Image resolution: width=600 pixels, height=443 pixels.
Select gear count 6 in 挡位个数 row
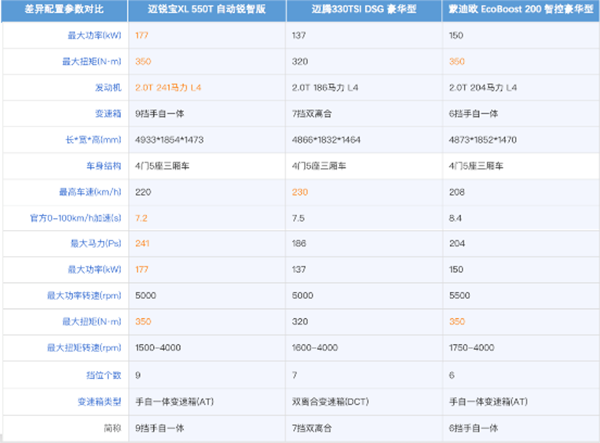tap(452, 375)
